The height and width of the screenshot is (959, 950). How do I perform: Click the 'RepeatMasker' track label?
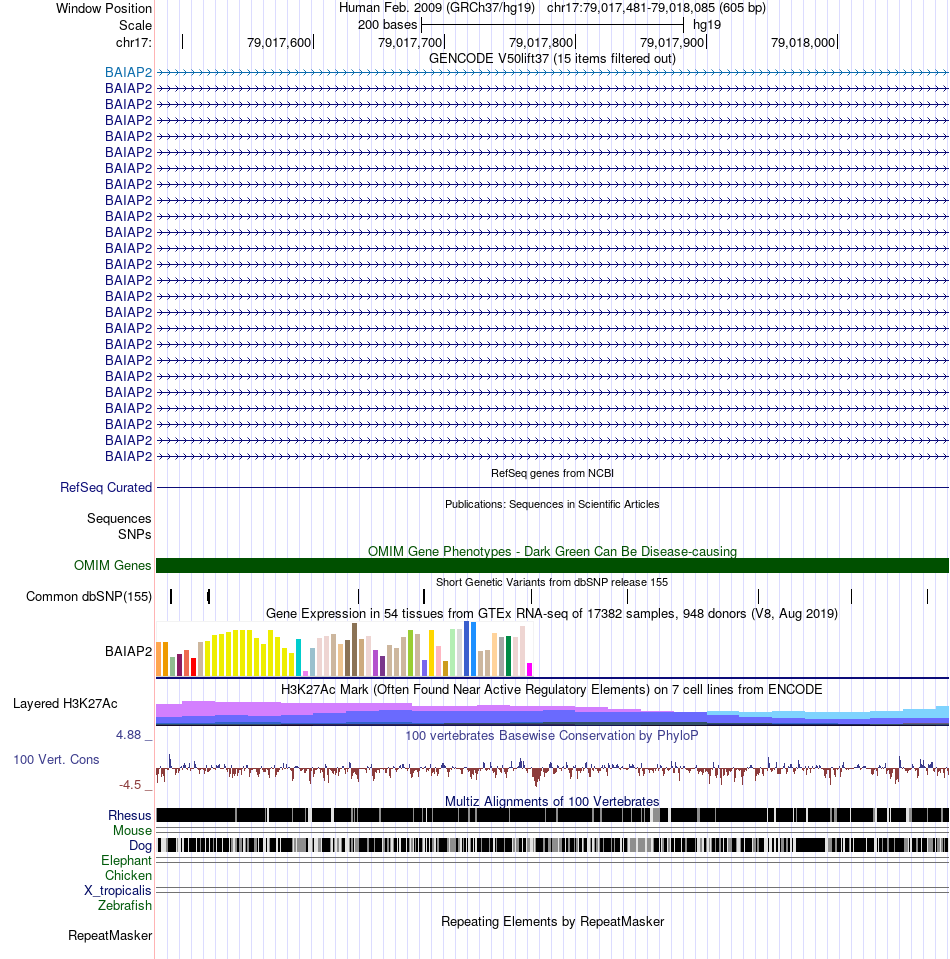tap(110, 936)
